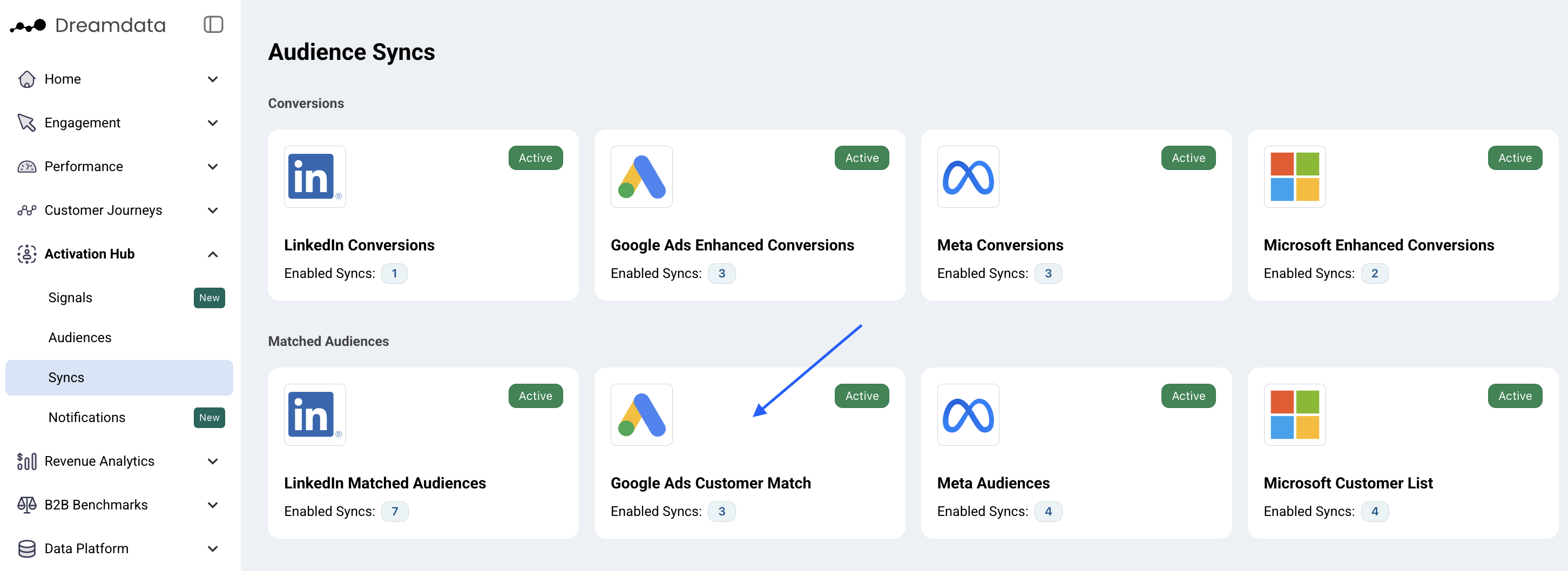This screenshot has height=571, width=1568.
Task: Click the Customer Journeys path icon
Action: point(27,210)
